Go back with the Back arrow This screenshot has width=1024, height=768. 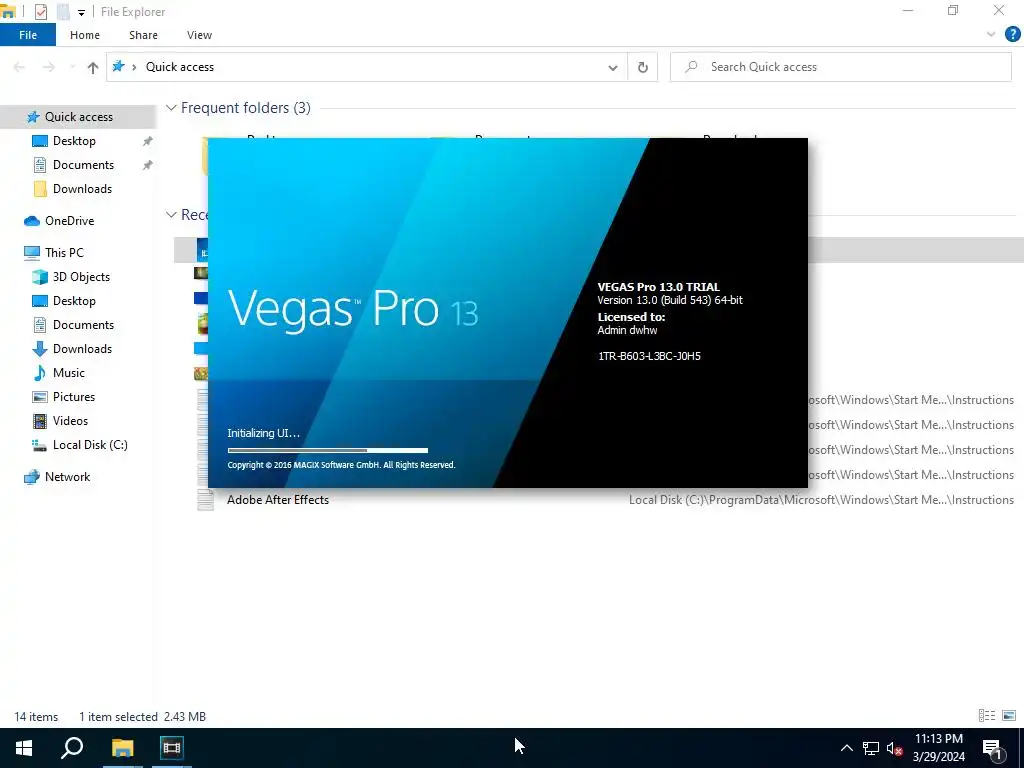point(19,67)
